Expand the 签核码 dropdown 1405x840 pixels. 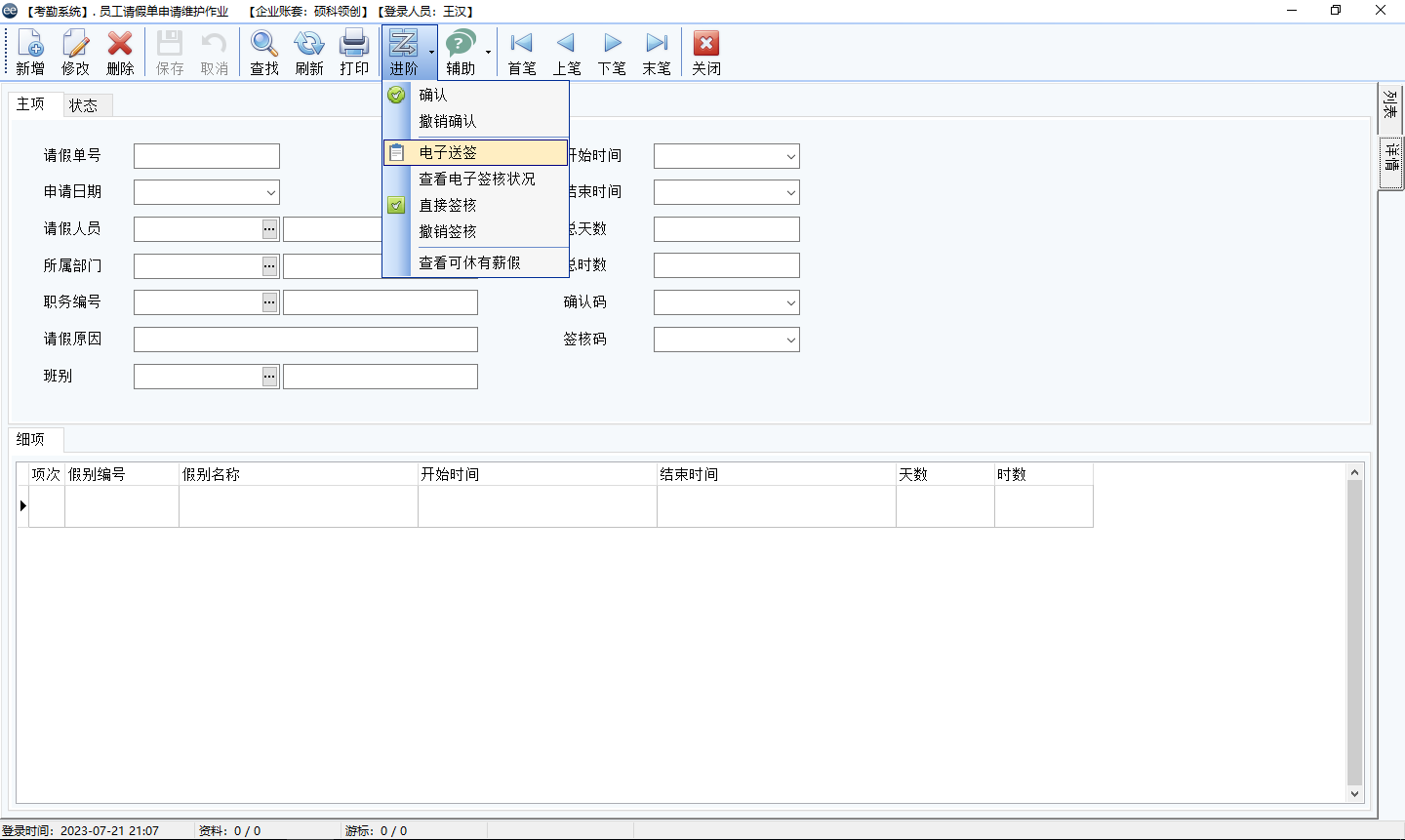pos(790,340)
